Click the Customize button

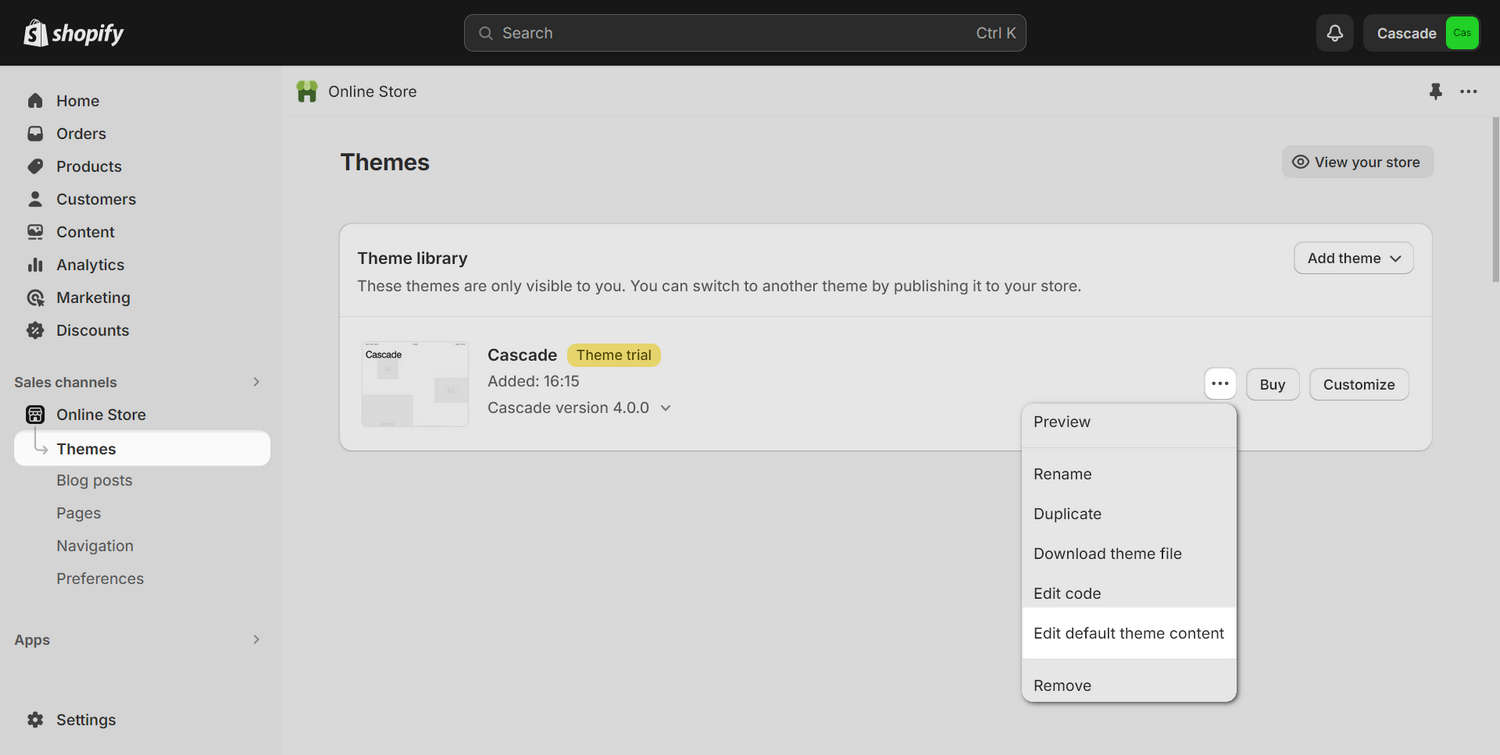(1359, 384)
